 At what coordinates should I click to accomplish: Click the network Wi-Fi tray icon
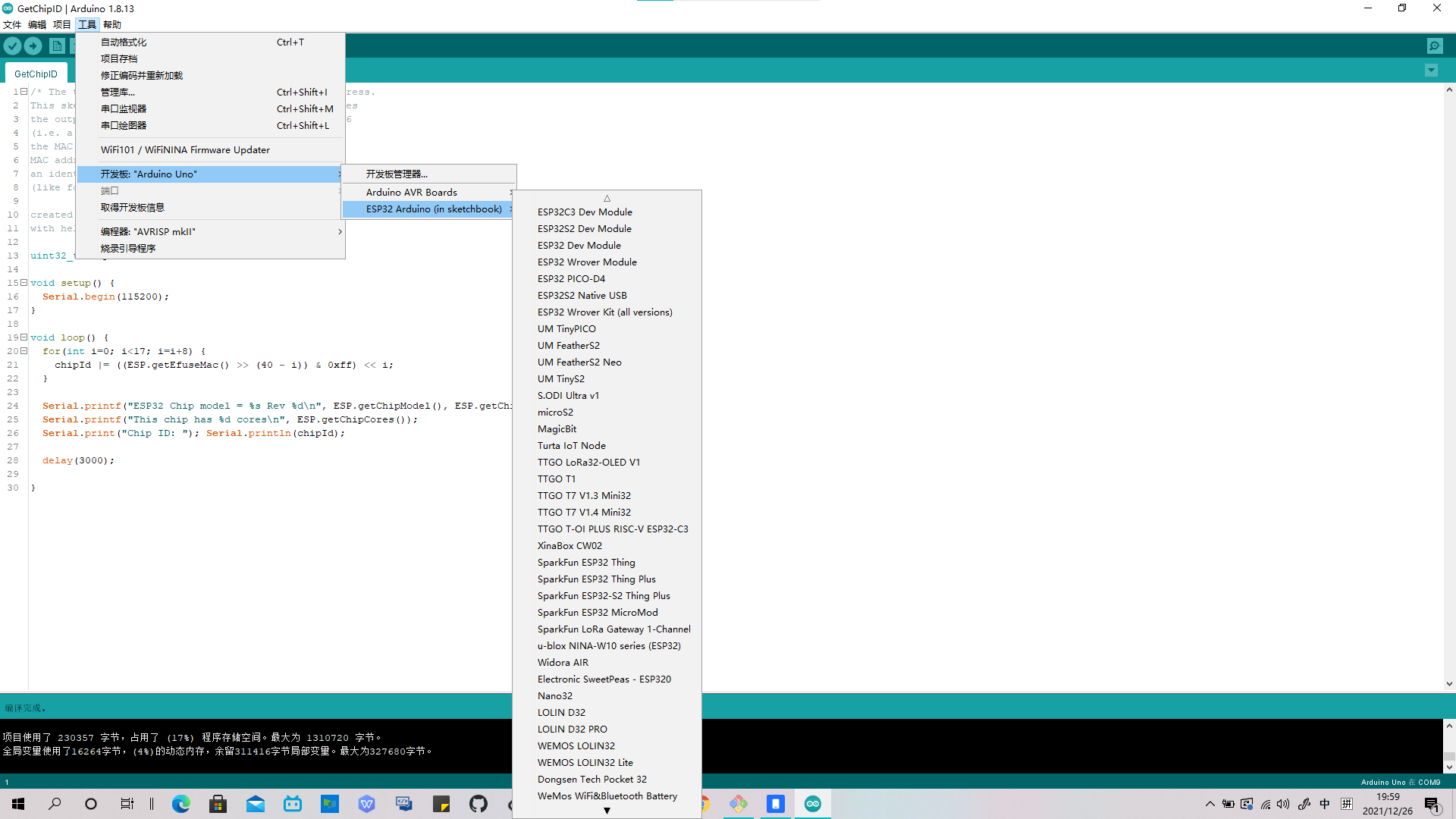tap(1265, 805)
